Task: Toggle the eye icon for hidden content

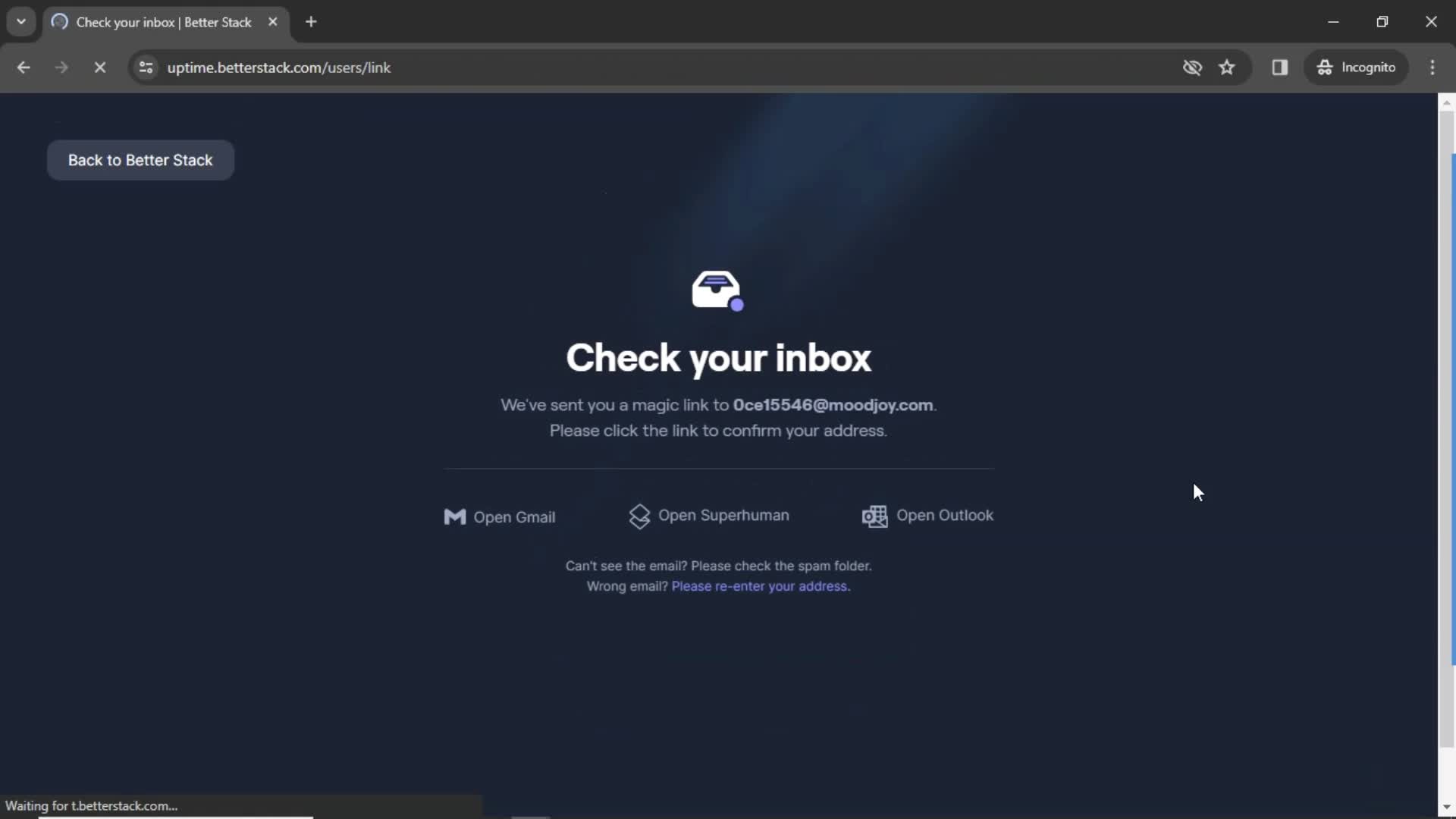Action: coord(1192,67)
